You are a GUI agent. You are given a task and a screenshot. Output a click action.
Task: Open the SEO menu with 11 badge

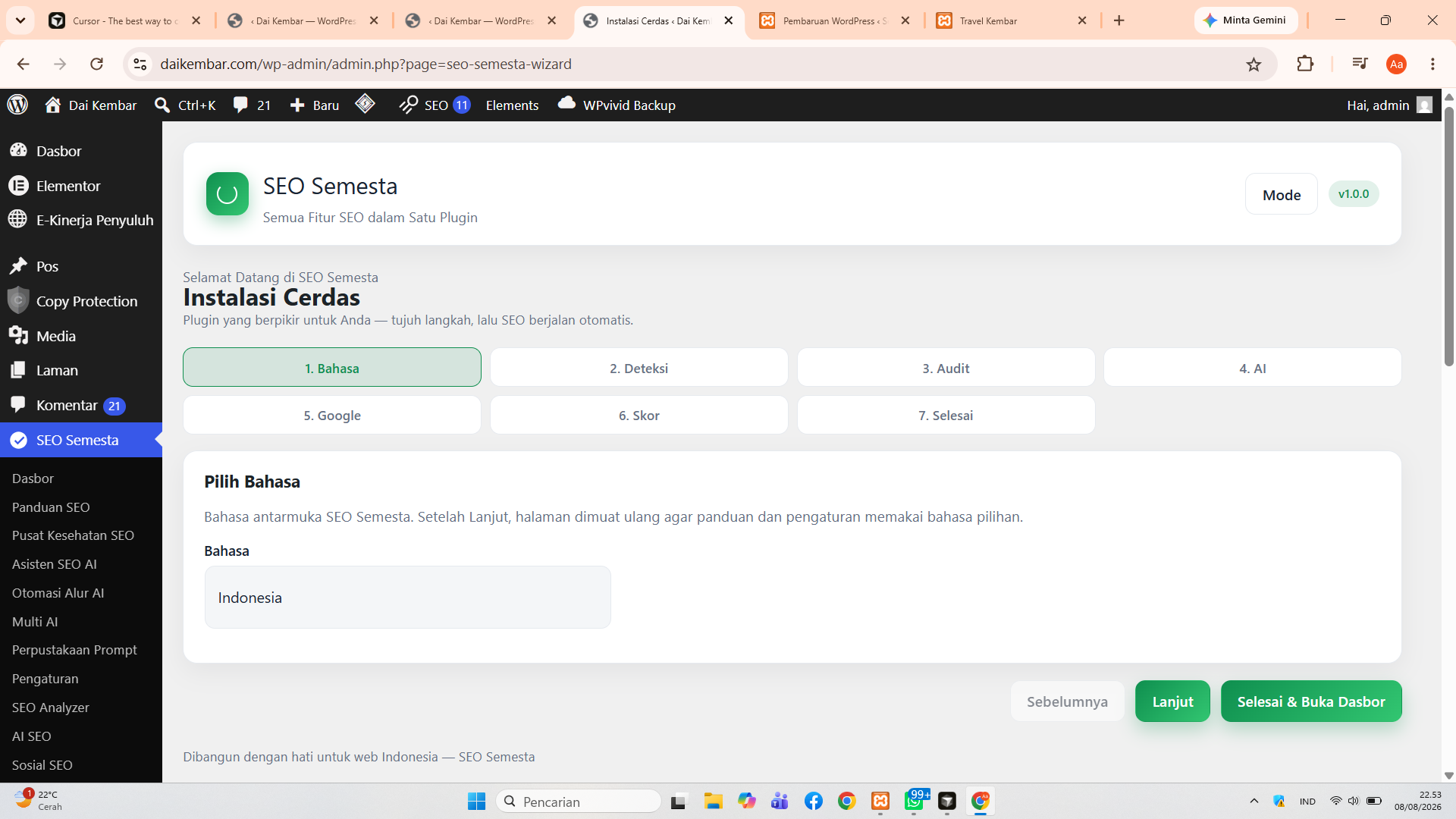pos(435,105)
